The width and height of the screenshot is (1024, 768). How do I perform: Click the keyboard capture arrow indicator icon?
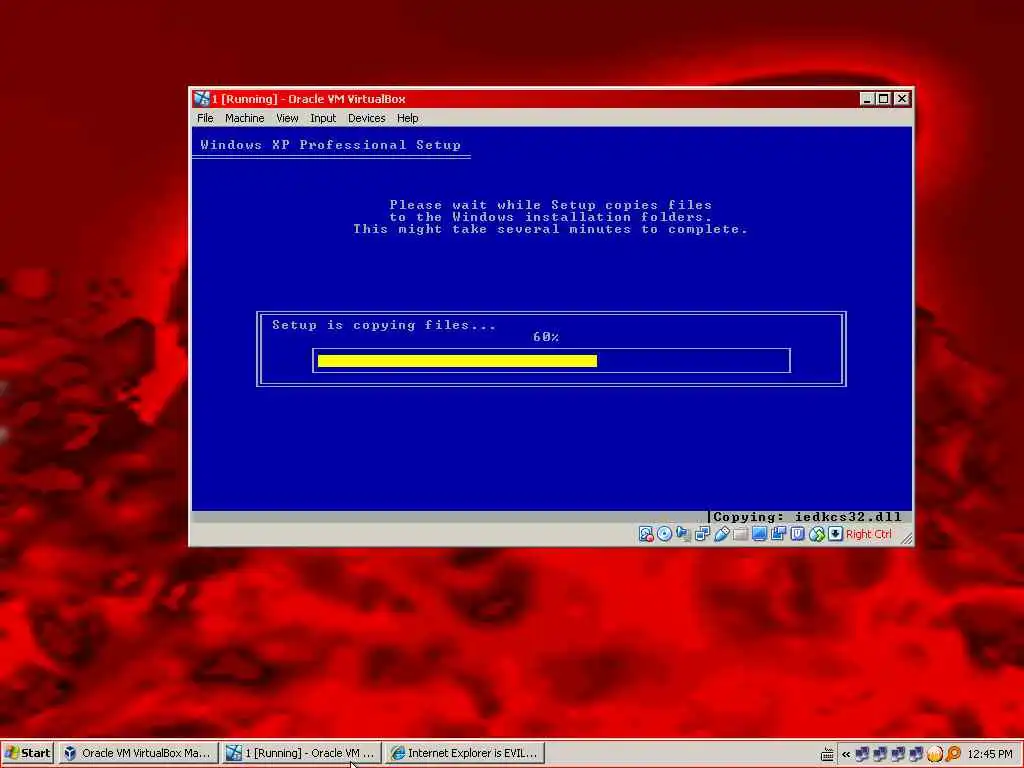pyautogui.click(x=835, y=534)
